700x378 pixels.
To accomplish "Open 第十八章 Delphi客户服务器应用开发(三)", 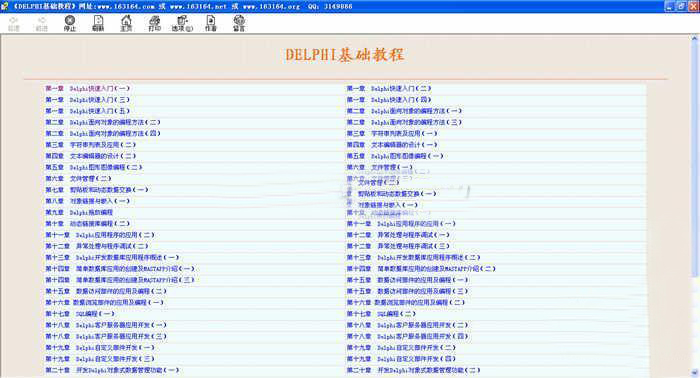I will click(106, 336).
